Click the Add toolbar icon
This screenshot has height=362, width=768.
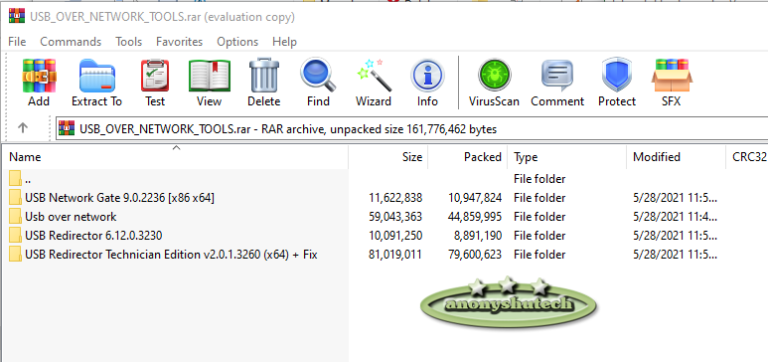click(39, 76)
